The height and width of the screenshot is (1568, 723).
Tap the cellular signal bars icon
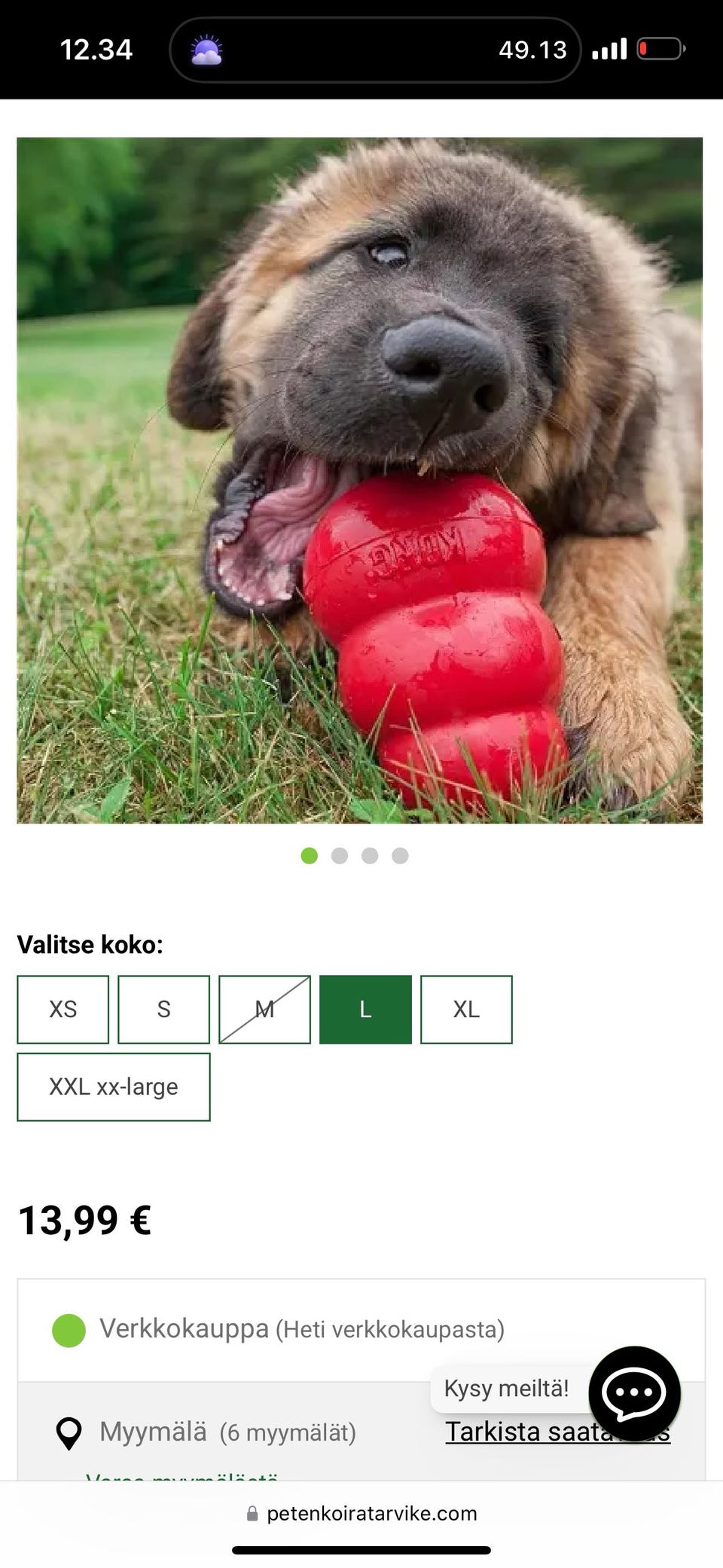pyautogui.click(x=609, y=50)
